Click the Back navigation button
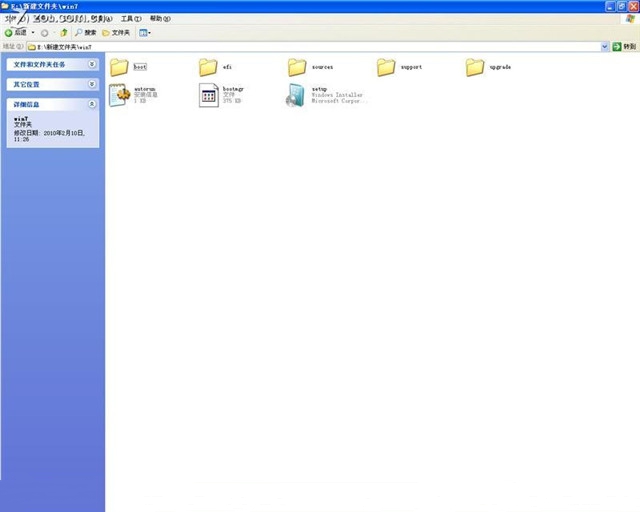The width and height of the screenshot is (640, 512). coord(15,33)
